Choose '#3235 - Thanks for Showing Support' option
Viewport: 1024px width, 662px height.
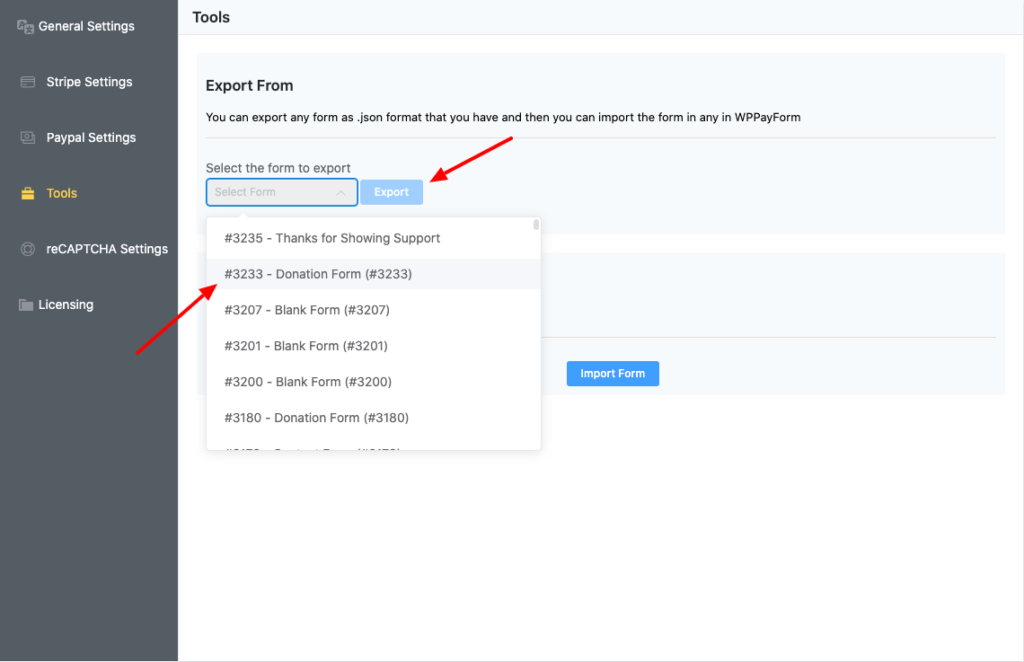pos(332,238)
